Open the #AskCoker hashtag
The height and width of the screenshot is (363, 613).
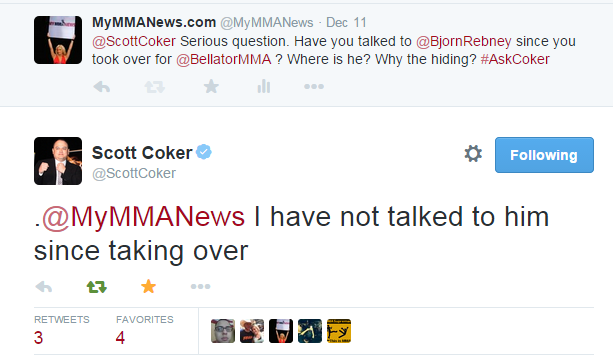coord(515,59)
